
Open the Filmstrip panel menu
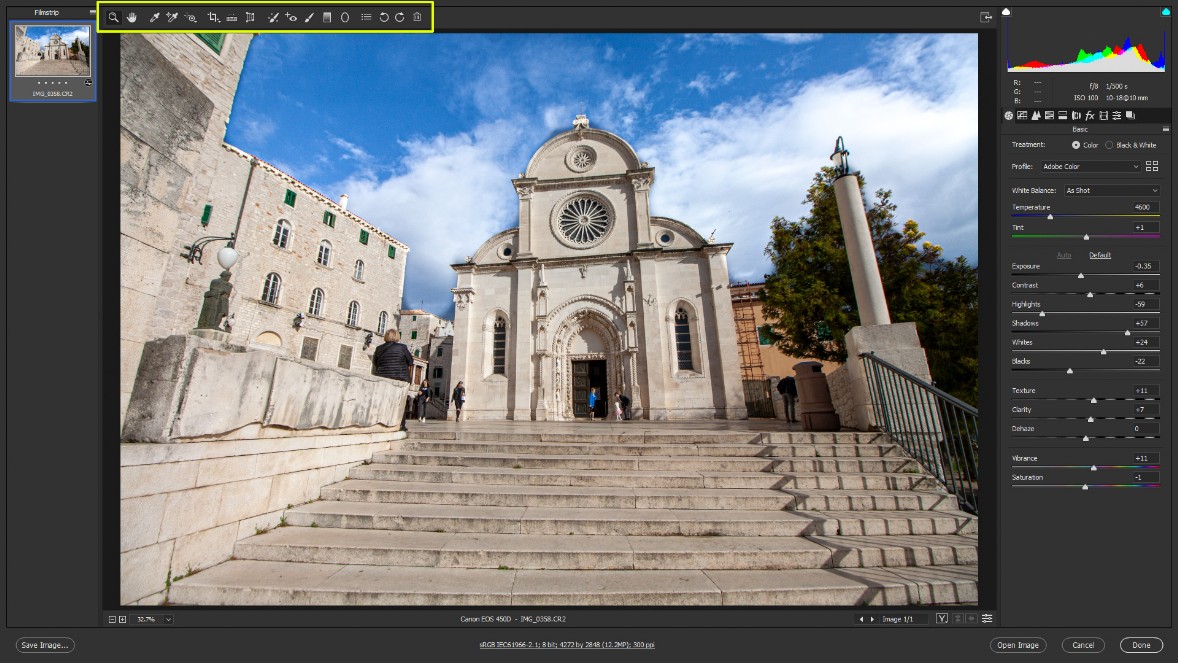92,12
